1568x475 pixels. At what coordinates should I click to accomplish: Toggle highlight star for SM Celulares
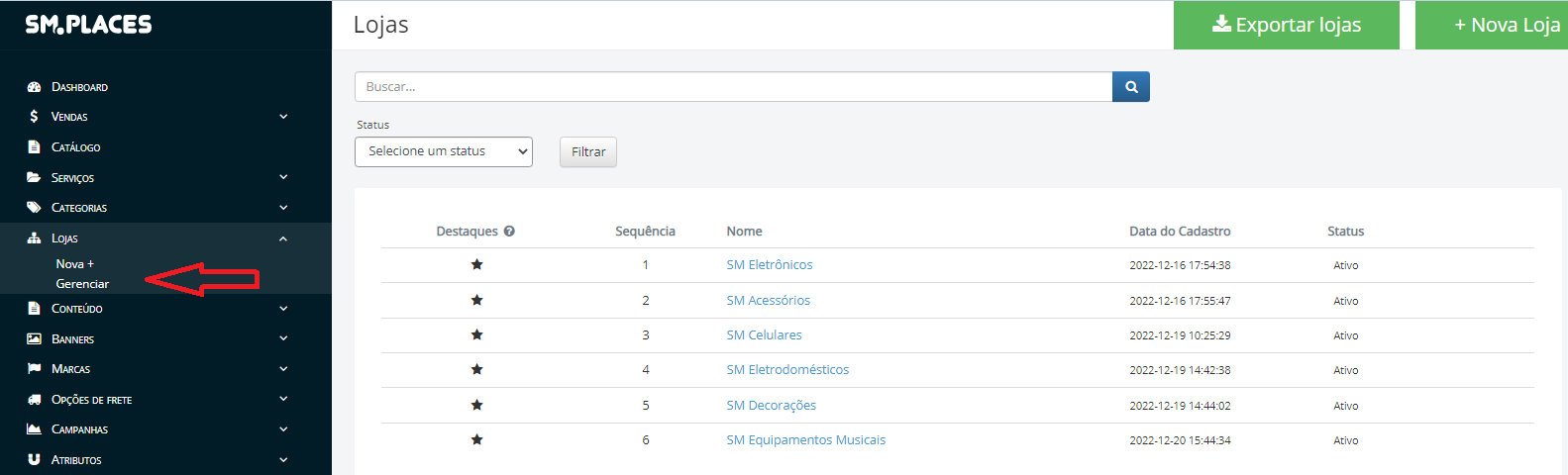tap(476, 334)
